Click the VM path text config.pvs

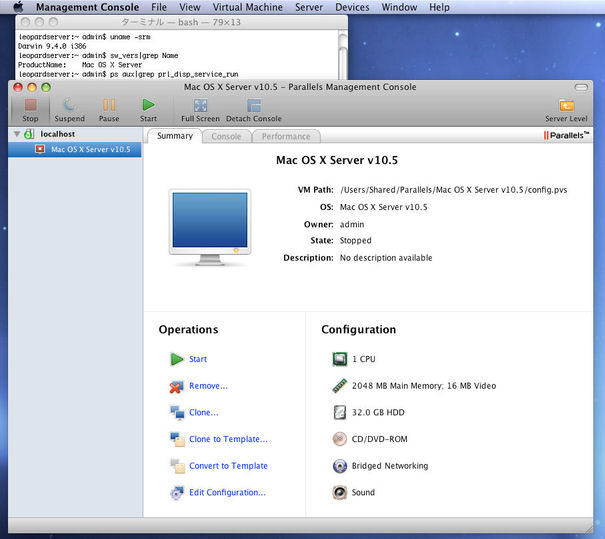454,190
